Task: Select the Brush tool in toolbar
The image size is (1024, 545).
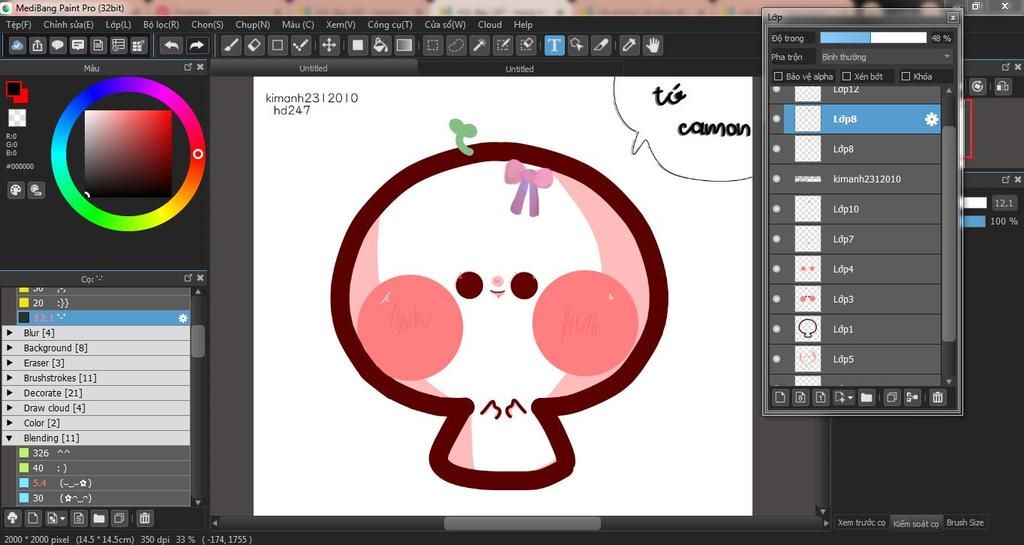Action: (x=231, y=45)
